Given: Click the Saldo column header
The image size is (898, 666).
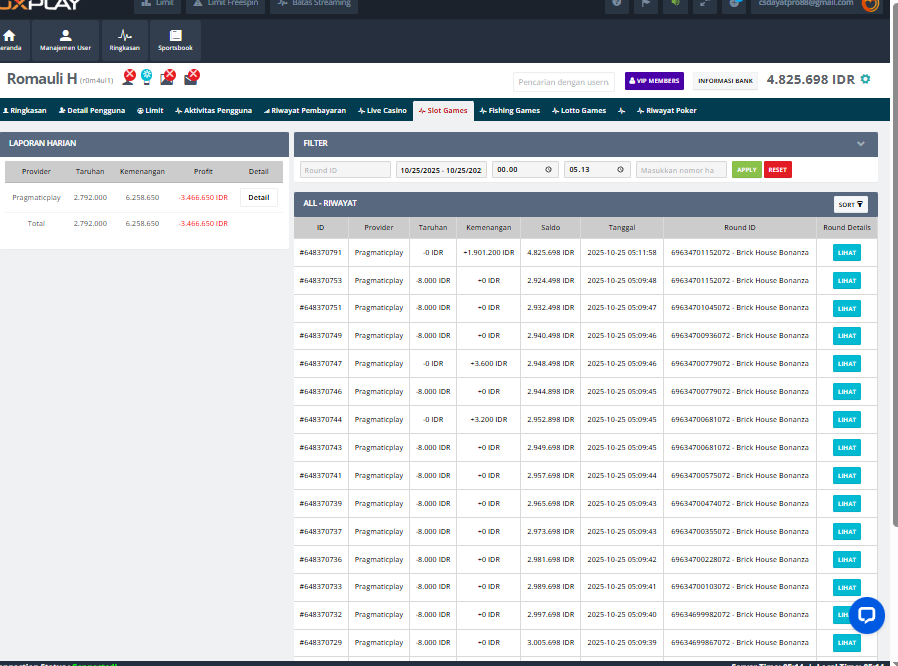Looking at the screenshot, I should [550, 227].
